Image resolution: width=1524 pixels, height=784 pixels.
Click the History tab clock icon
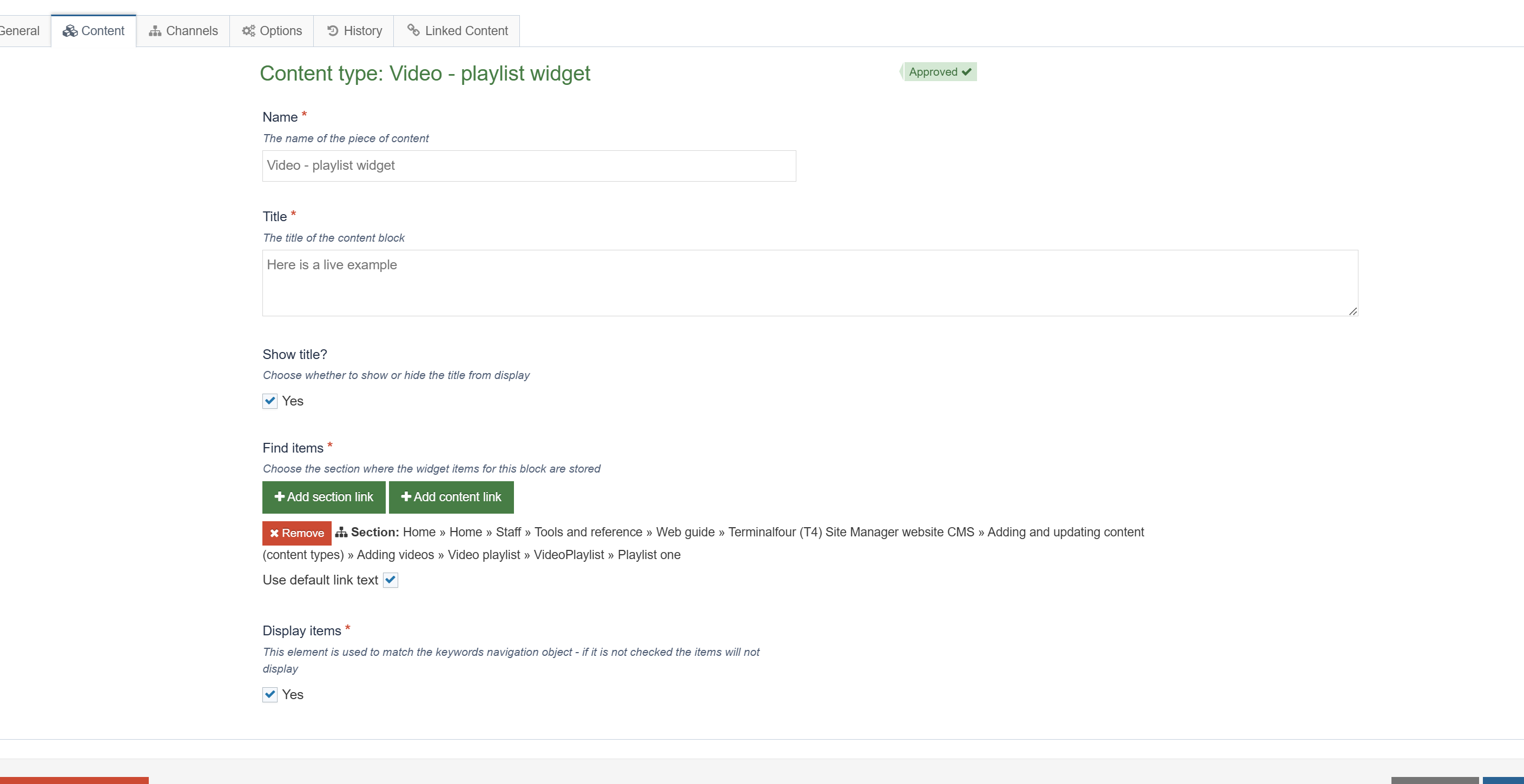pyautogui.click(x=333, y=31)
